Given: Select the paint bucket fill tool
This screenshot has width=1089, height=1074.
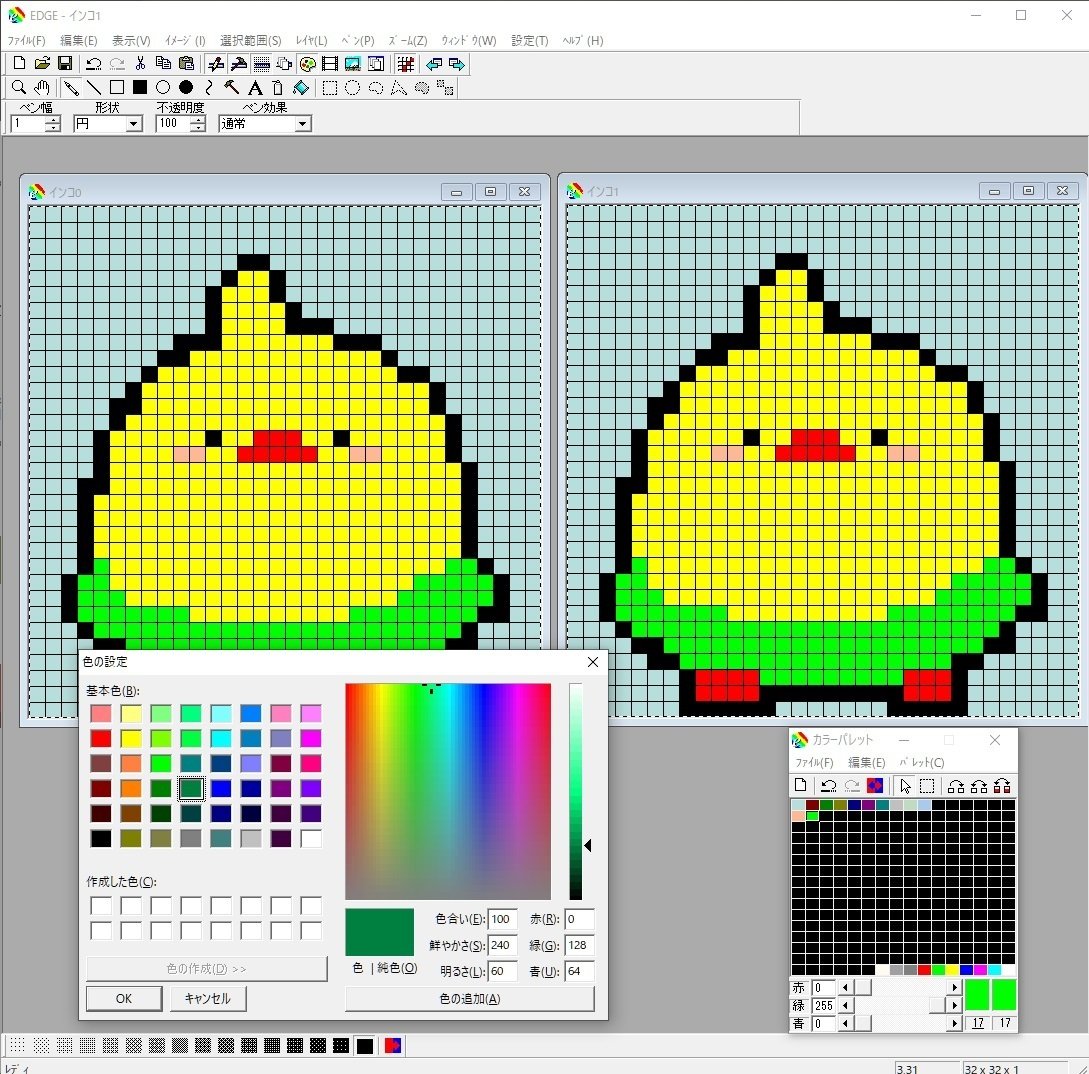Looking at the screenshot, I should [x=301, y=88].
